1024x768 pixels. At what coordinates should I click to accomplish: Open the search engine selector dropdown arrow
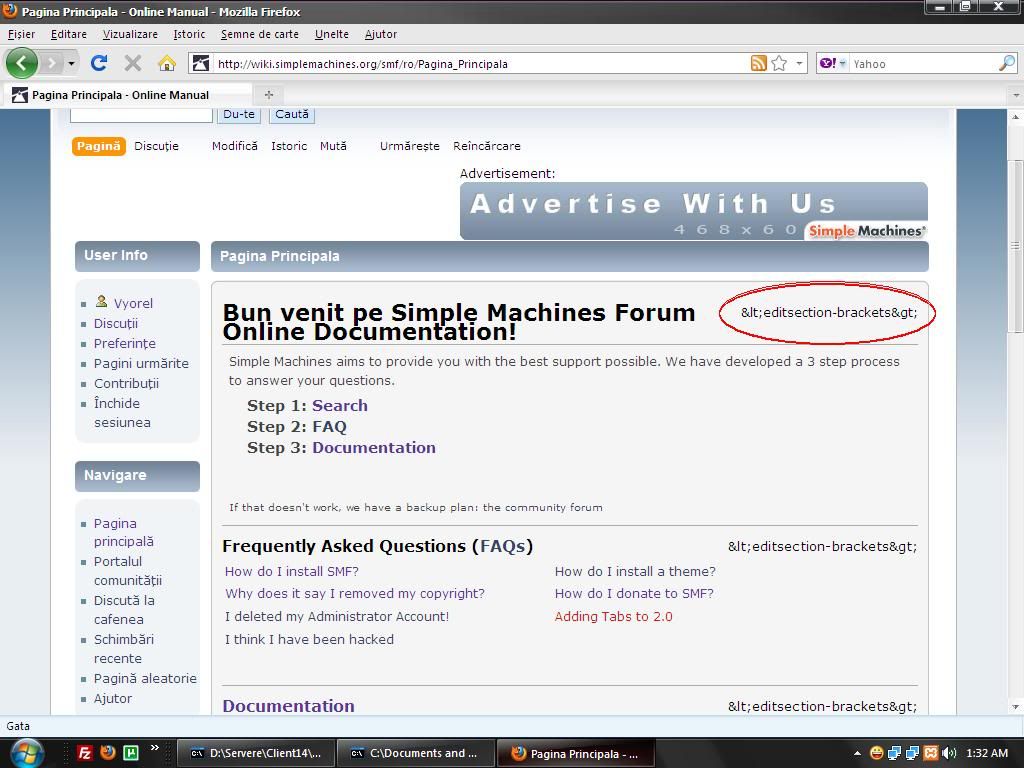click(x=842, y=63)
